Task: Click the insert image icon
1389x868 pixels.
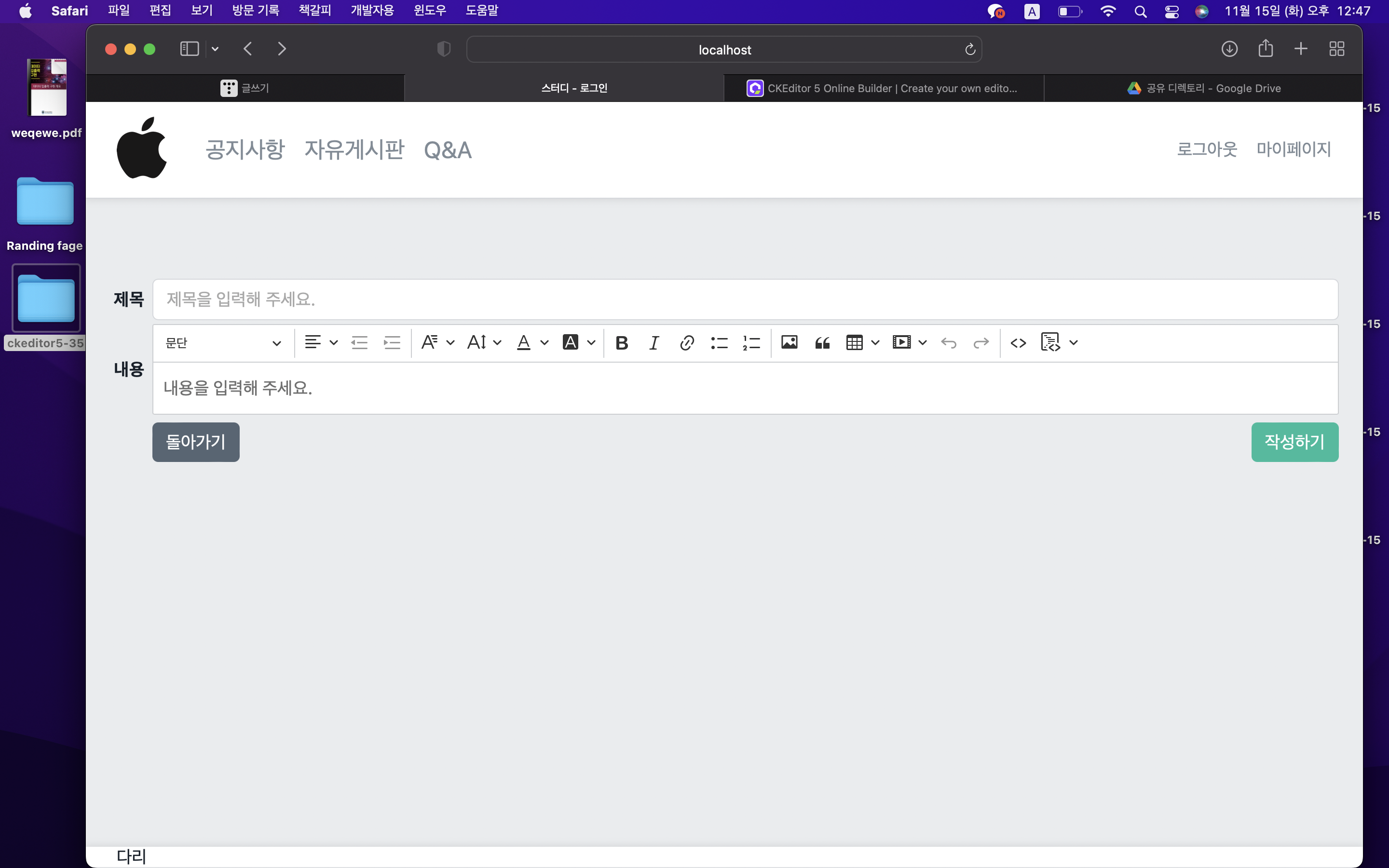Action: pos(789,343)
